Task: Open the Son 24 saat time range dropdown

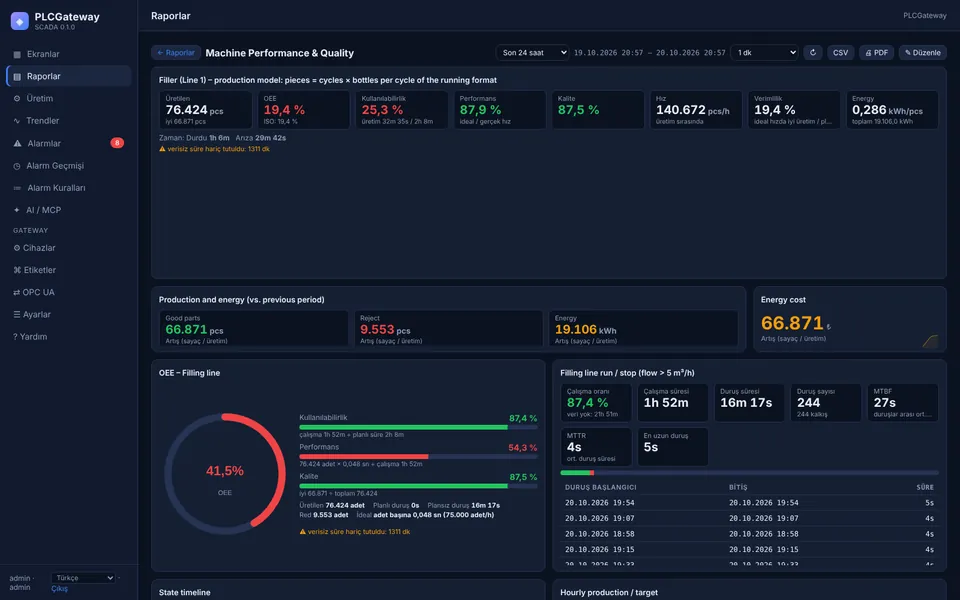Action: point(532,53)
